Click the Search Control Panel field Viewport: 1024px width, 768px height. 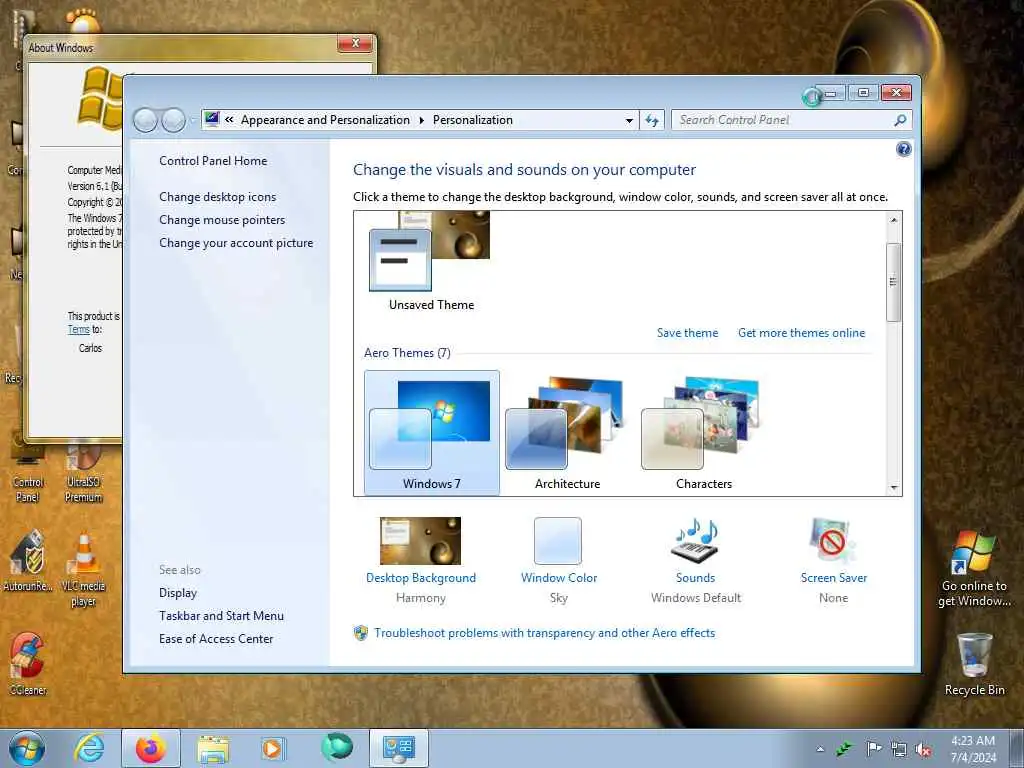[784, 120]
